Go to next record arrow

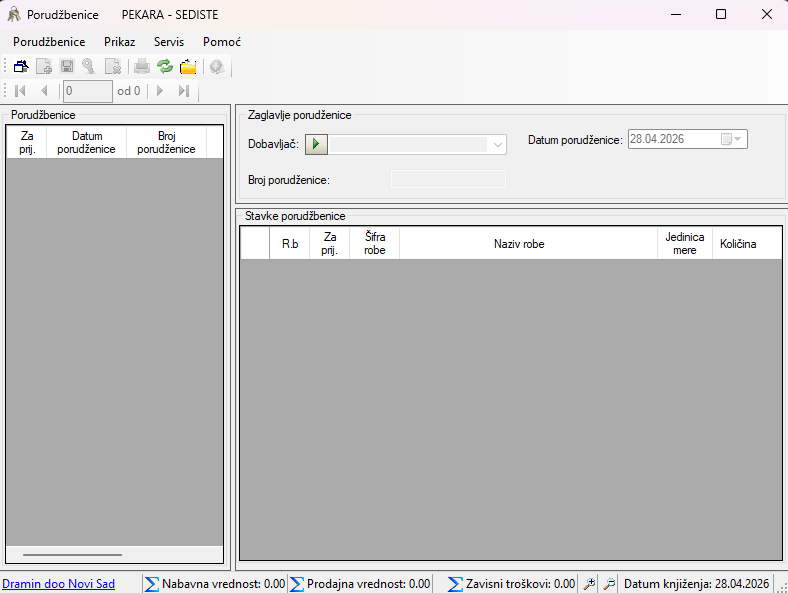[160, 91]
